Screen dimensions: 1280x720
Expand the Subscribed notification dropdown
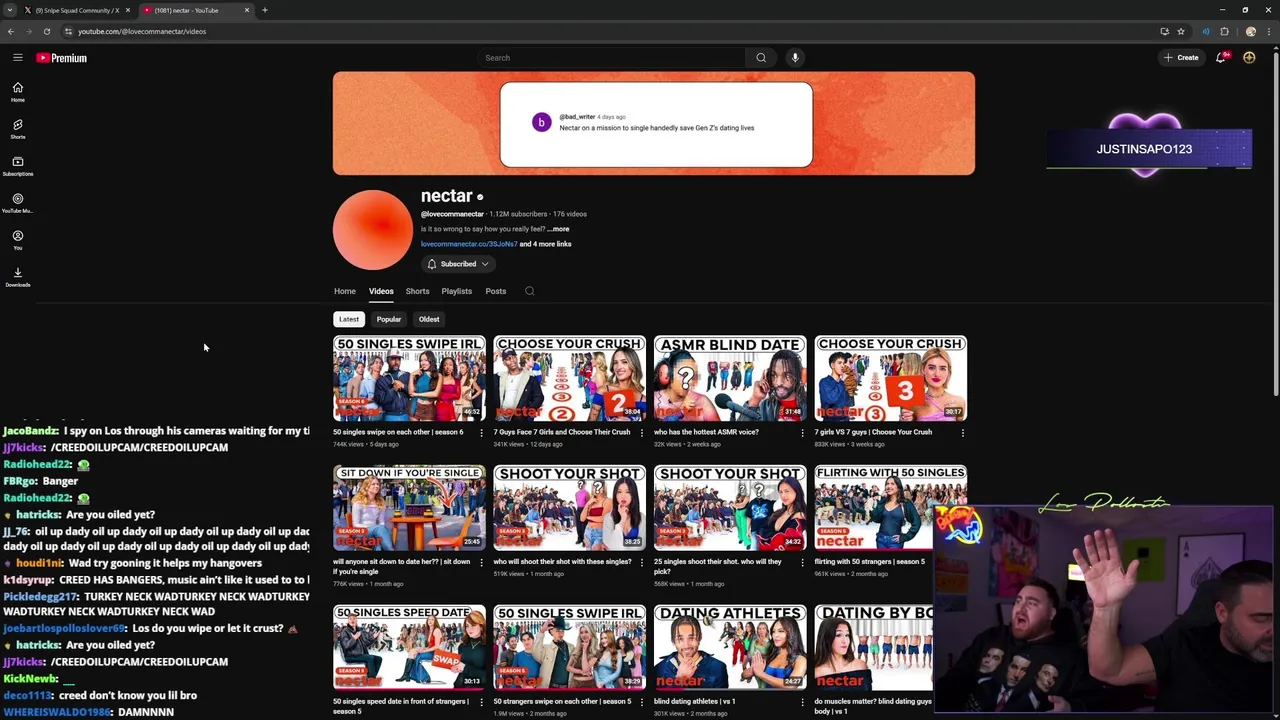[458, 264]
